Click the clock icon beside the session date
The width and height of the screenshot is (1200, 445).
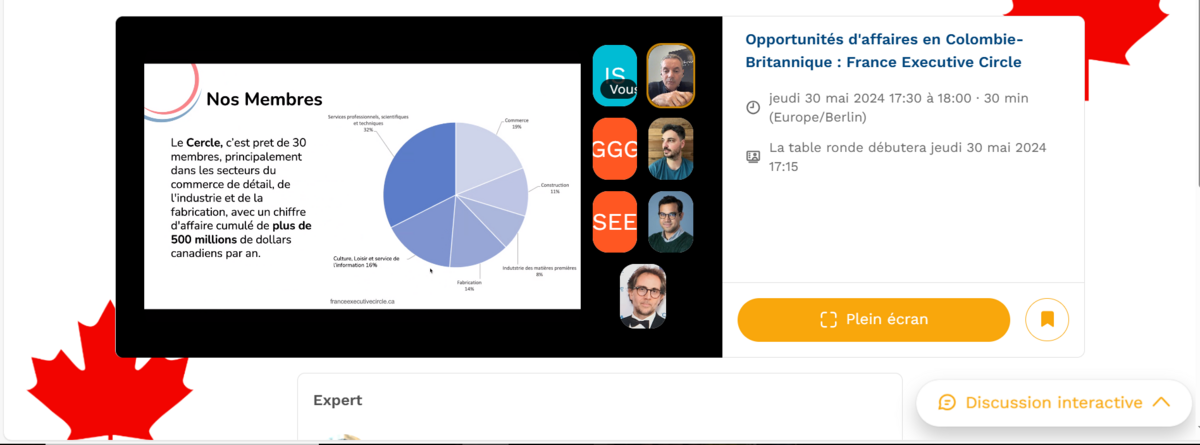pos(754,107)
